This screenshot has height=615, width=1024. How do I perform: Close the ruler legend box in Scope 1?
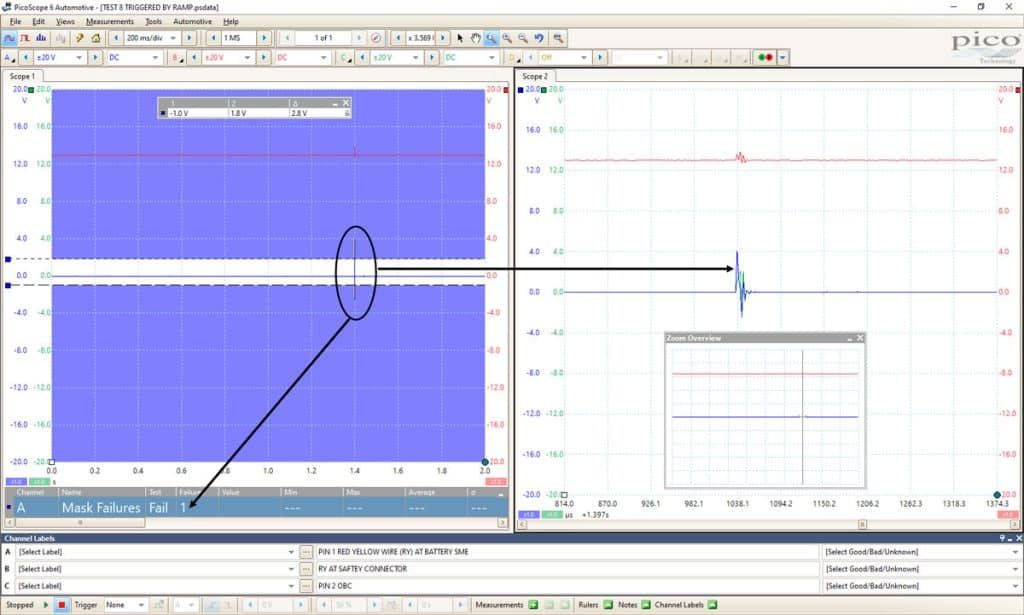coord(346,102)
